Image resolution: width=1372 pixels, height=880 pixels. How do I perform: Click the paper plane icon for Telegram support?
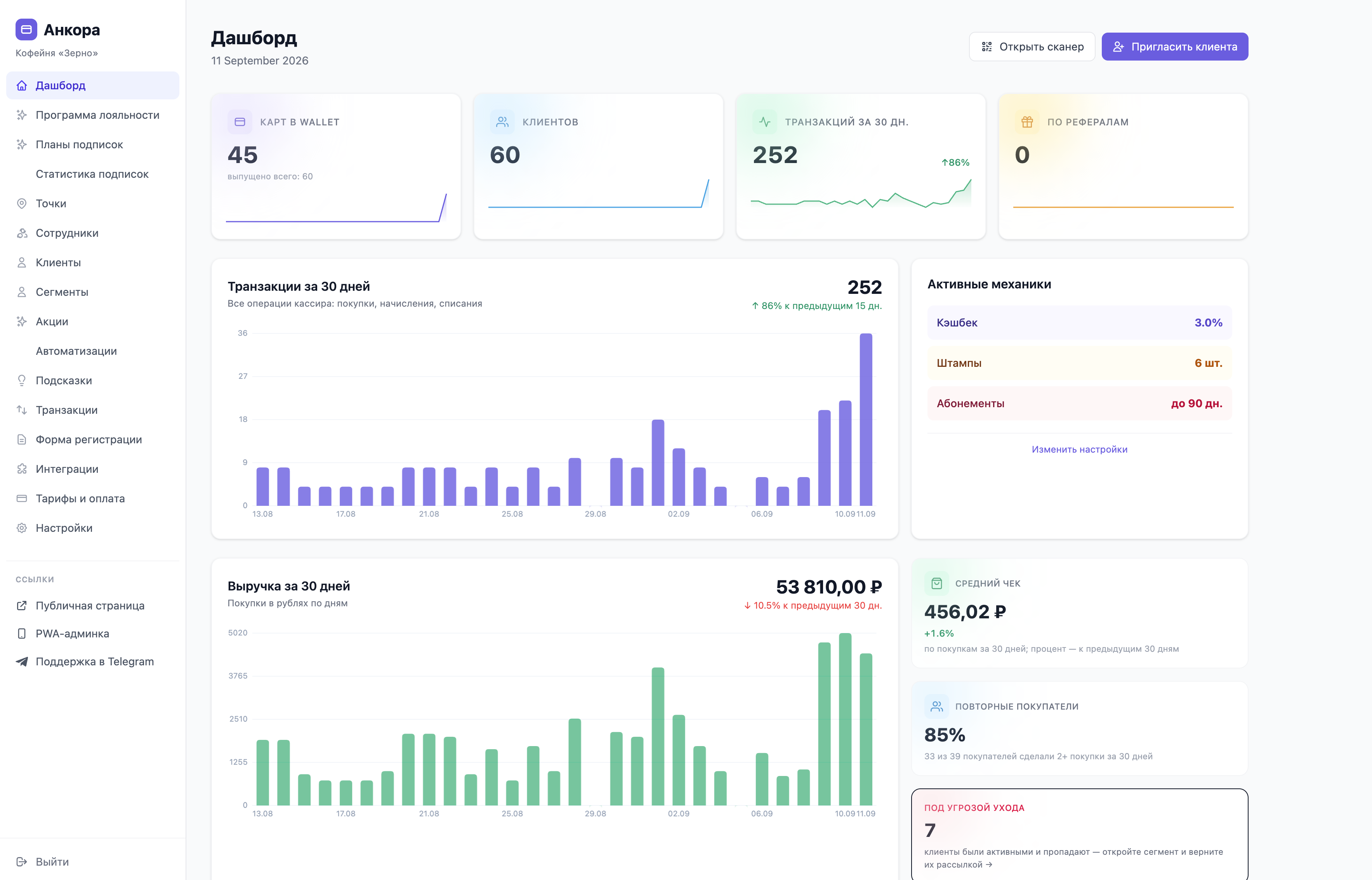22,662
